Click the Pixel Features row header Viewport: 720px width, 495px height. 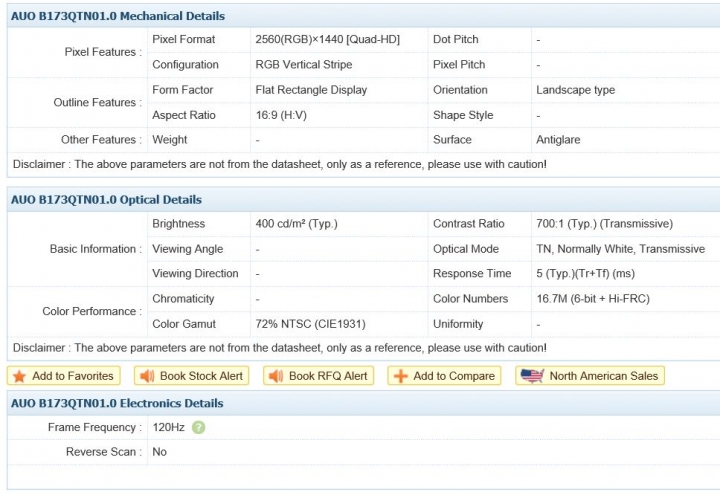[103, 52]
